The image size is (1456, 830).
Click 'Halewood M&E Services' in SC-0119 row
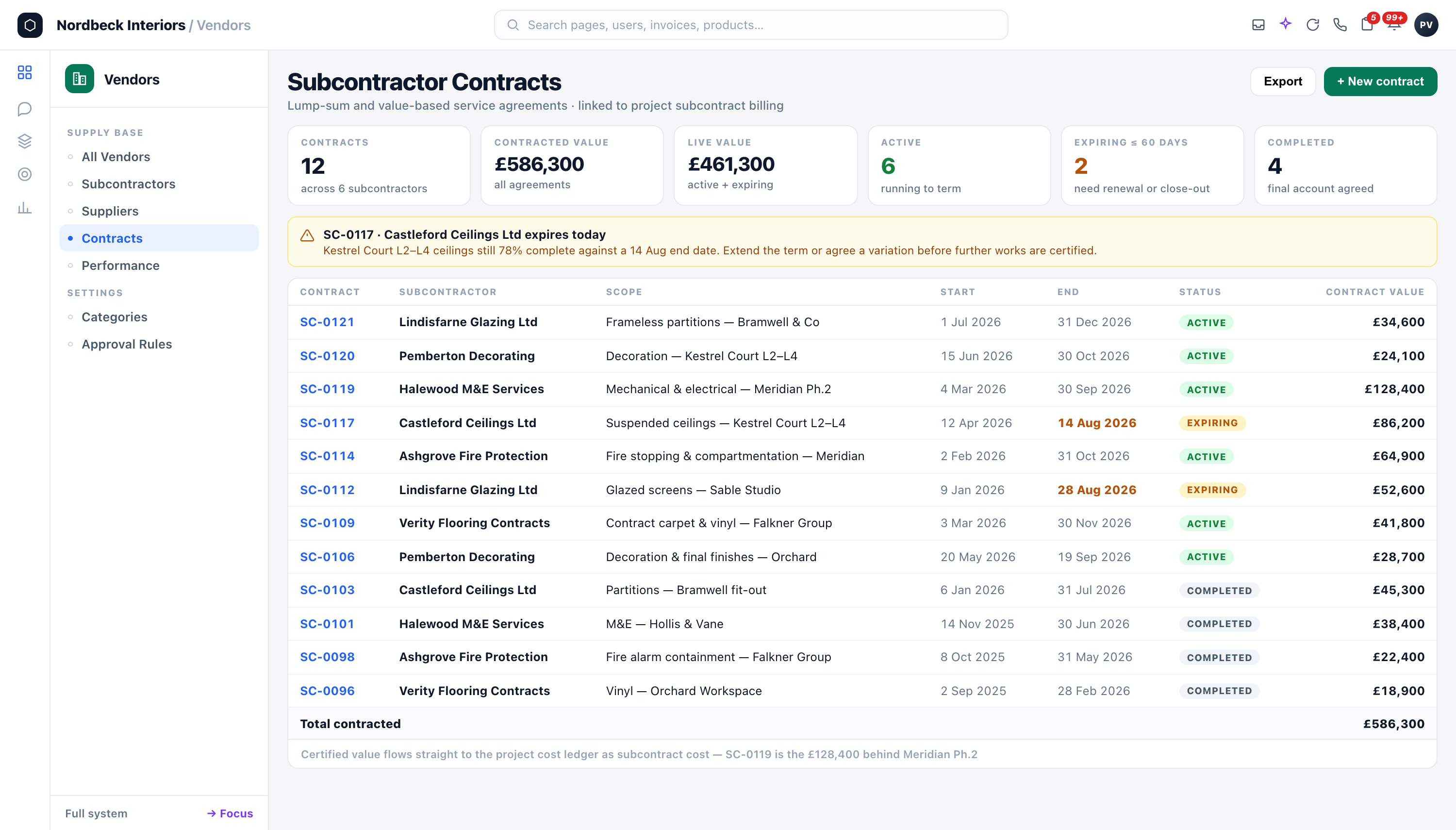click(x=471, y=389)
